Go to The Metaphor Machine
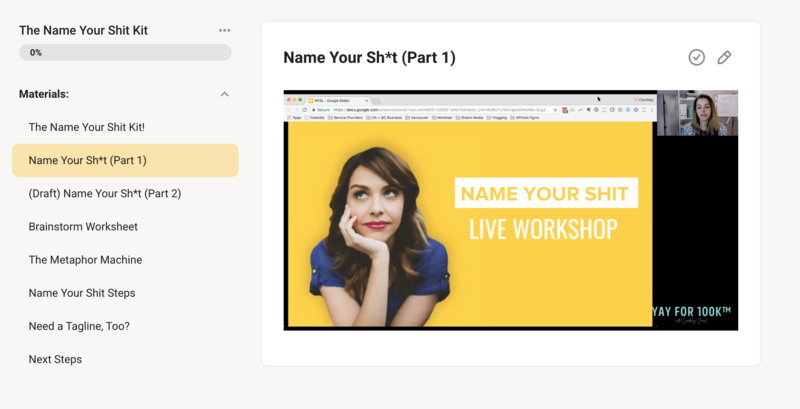This screenshot has height=409, width=800. tap(85, 259)
